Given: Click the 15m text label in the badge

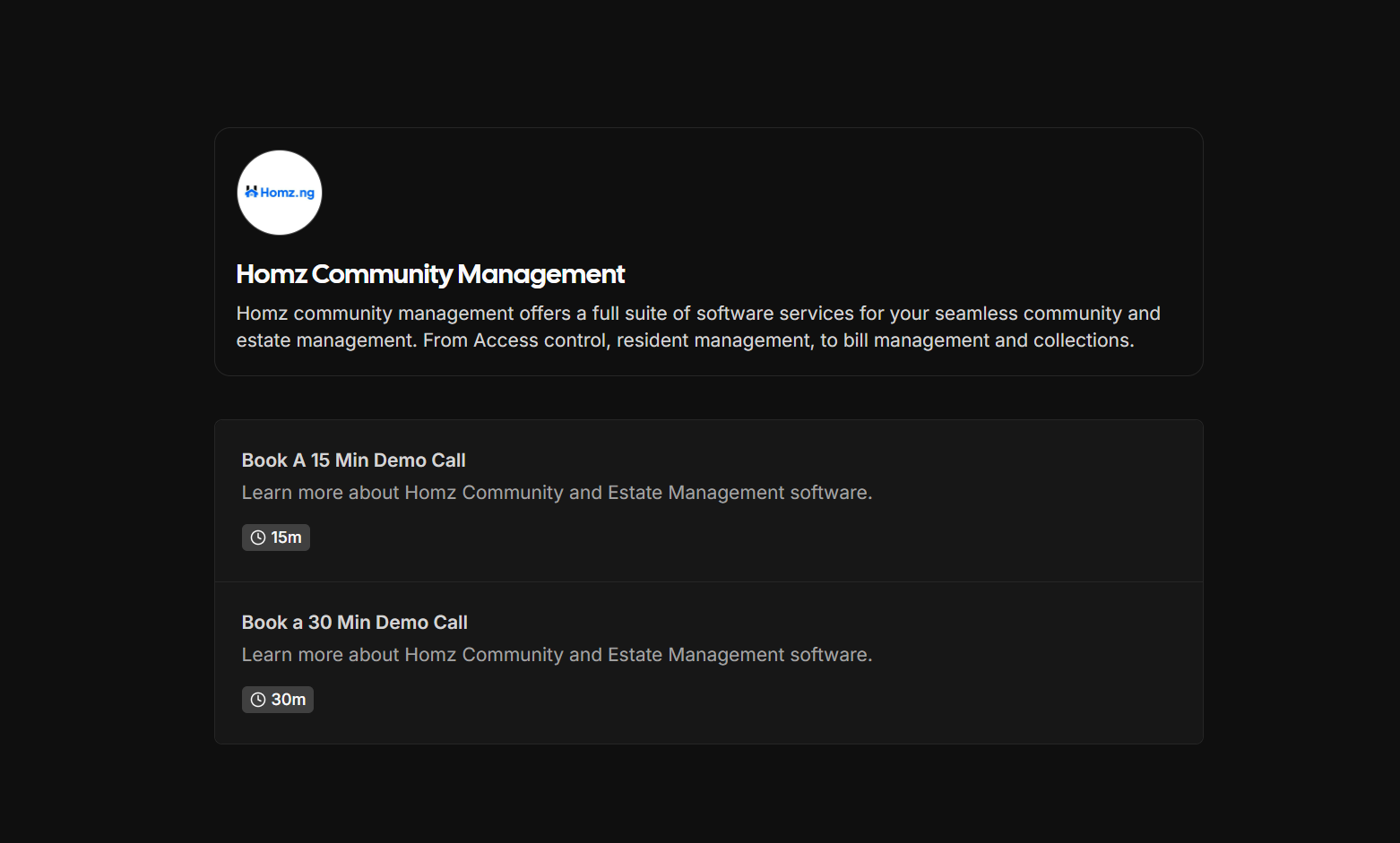Looking at the screenshot, I should coord(287,538).
